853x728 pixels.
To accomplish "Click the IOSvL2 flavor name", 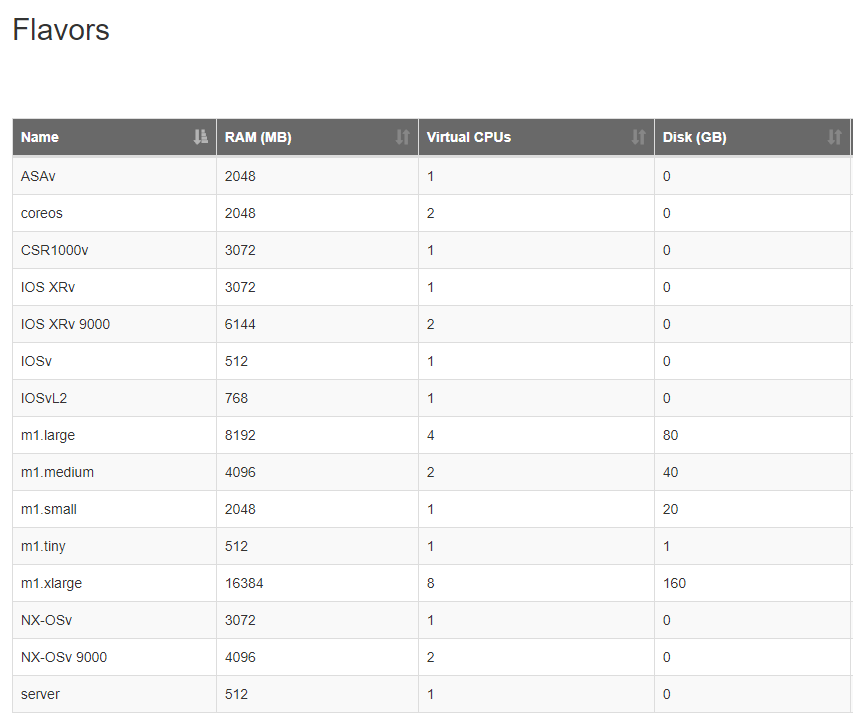I will tap(44, 398).
